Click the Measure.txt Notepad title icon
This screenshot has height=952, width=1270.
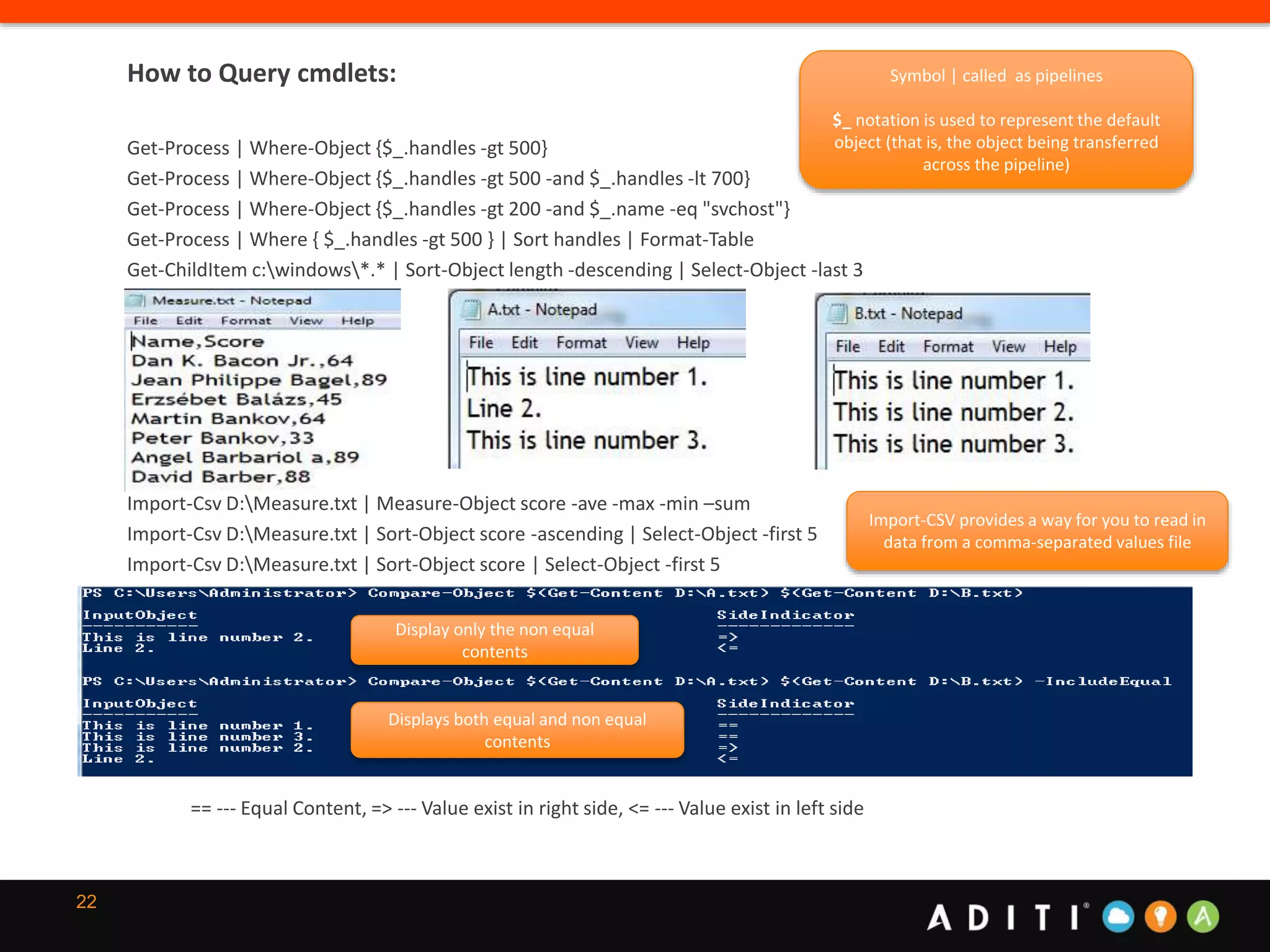[x=136, y=301]
